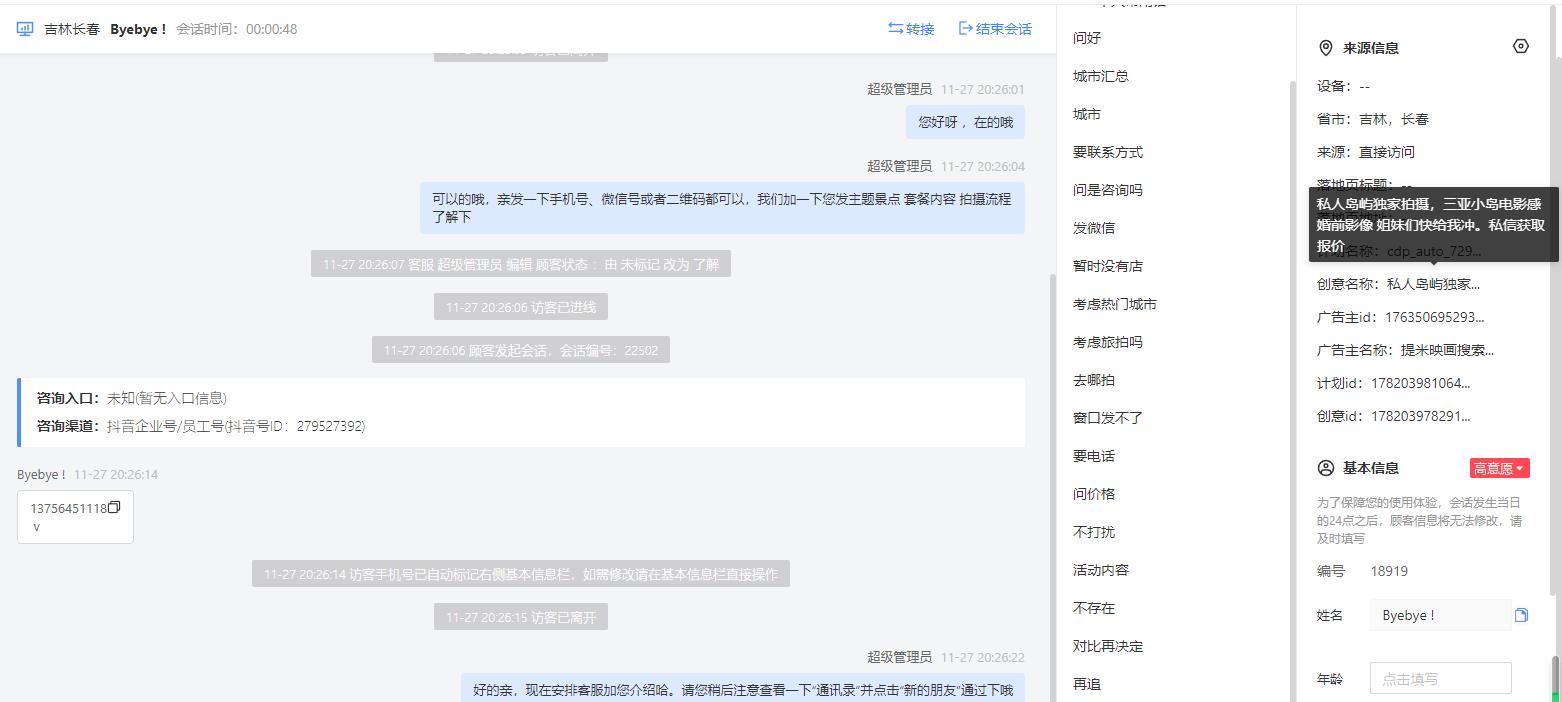This screenshot has height=702, width=1562.
Task: Click the 年龄 input field
Action: click(x=1440, y=678)
